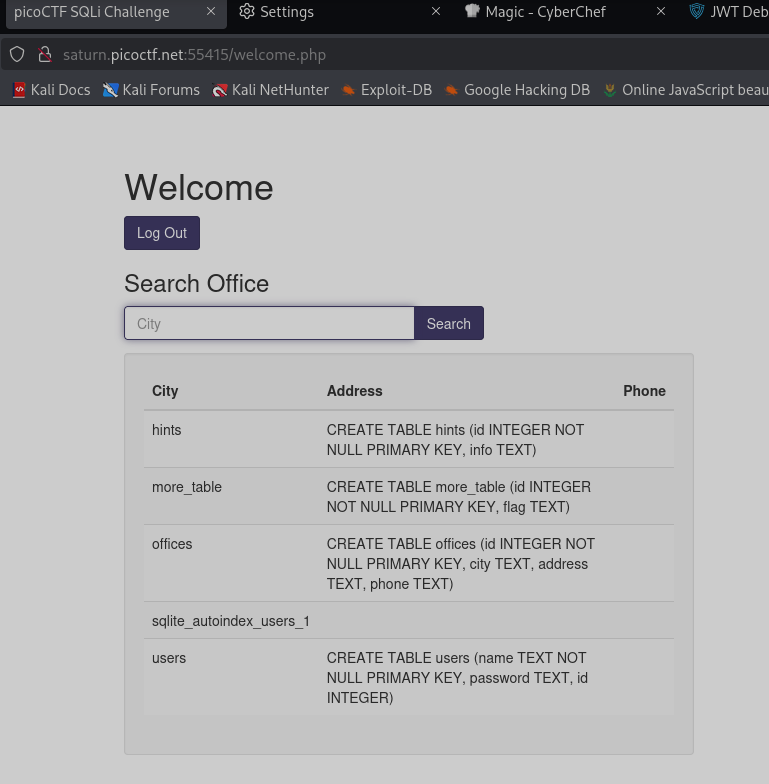Switch to the Magic - CyberChef tab

point(545,12)
